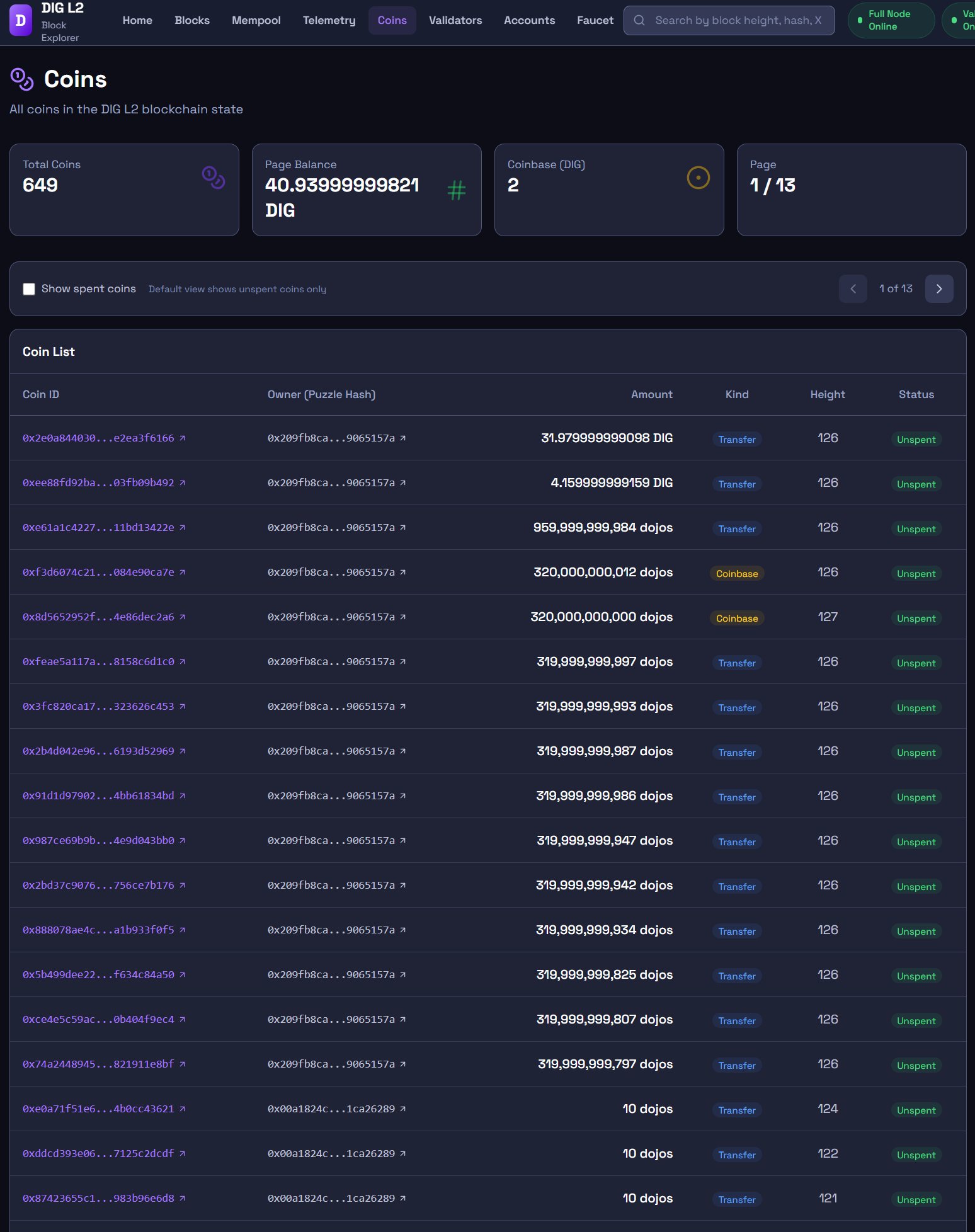
Task: Click the Coins heading icon
Action: pyautogui.click(x=22, y=79)
